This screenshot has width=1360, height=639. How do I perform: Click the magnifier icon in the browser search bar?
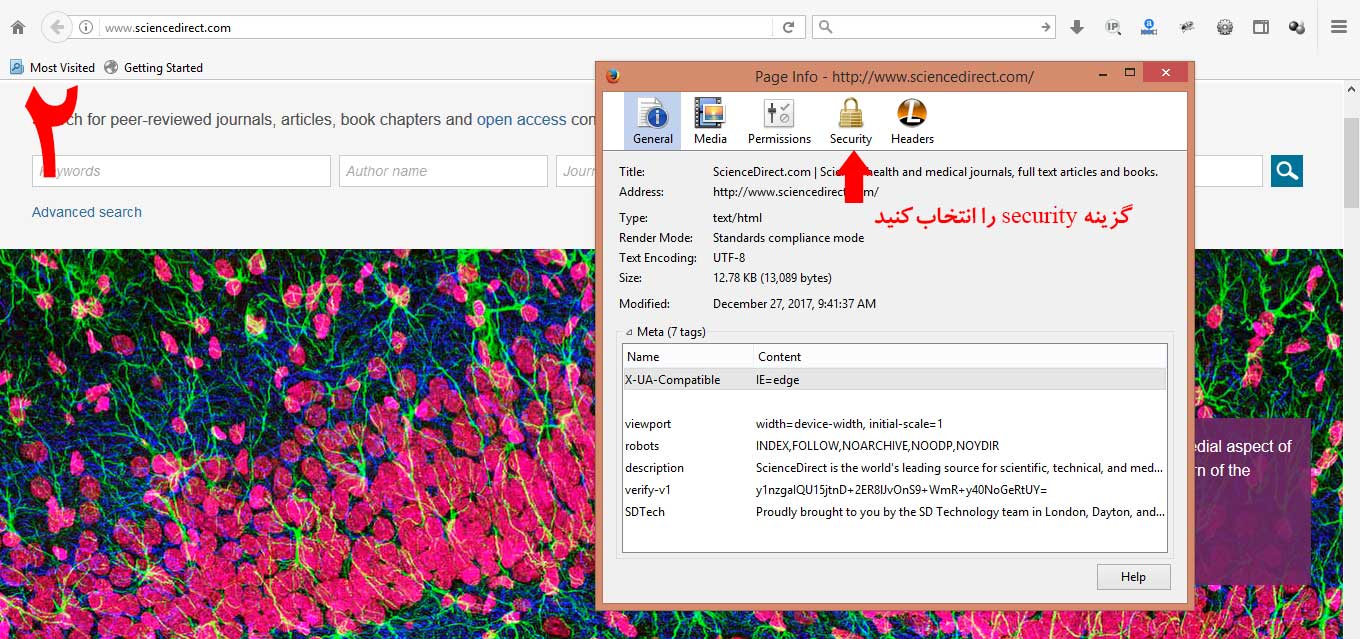[826, 27]
